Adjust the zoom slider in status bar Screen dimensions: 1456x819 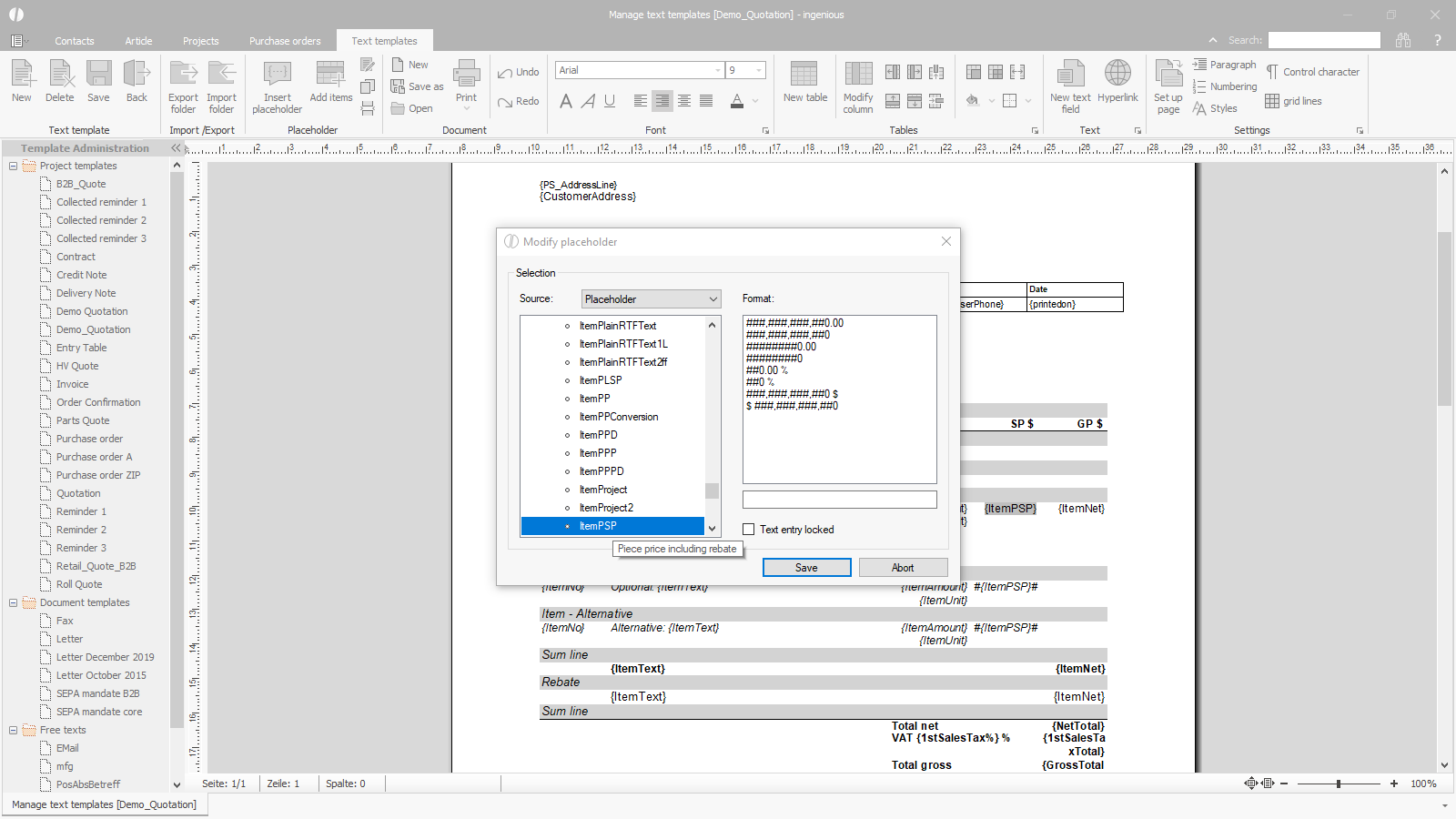point(1339,784)
